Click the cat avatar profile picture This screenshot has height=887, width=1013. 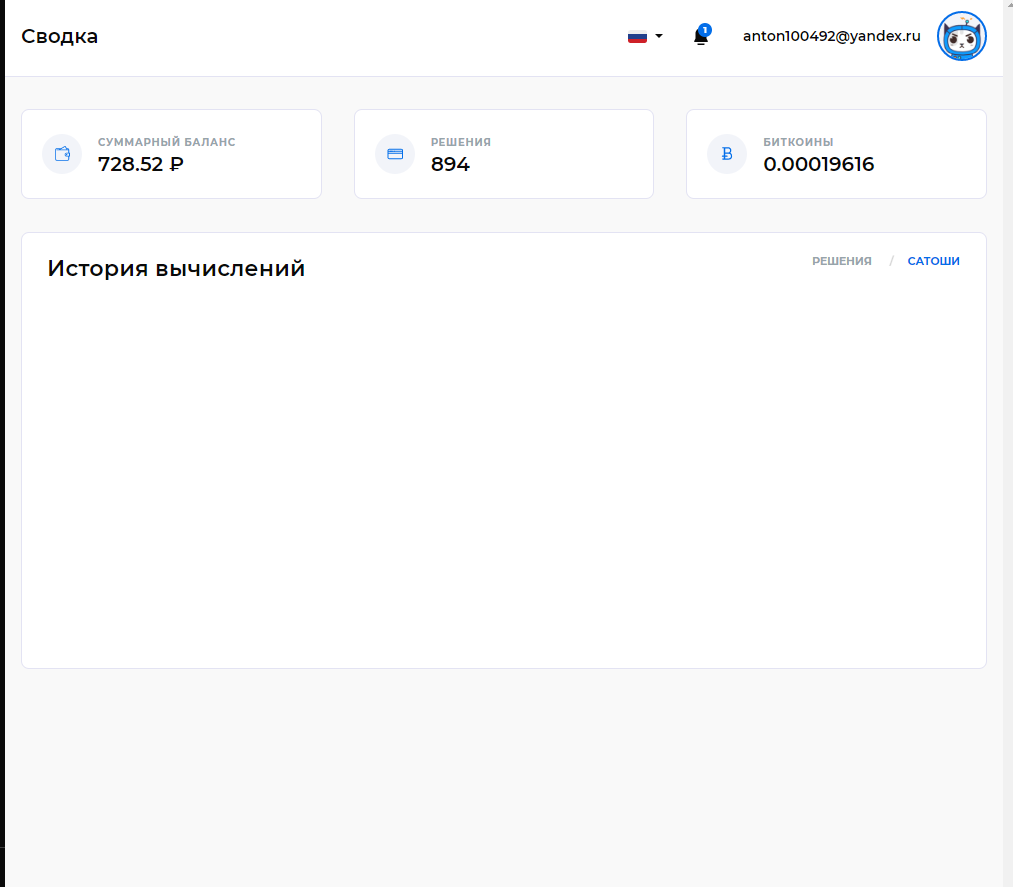point(961,36)
